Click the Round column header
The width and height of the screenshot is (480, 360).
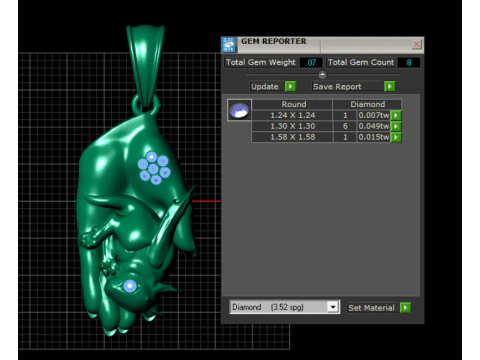tap(293, 104)
